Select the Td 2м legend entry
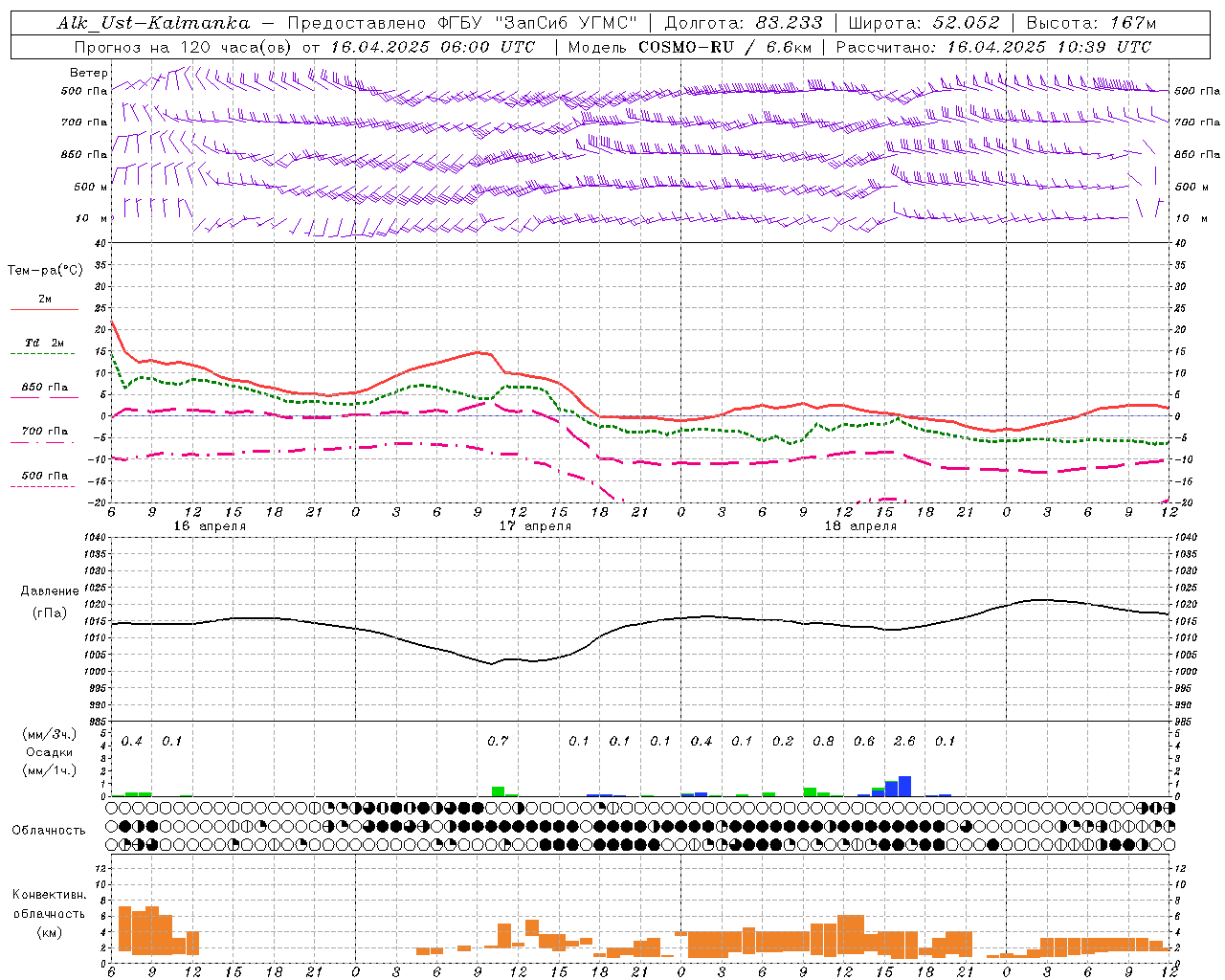The image size is (1225, 980). [x=44, y=343]
